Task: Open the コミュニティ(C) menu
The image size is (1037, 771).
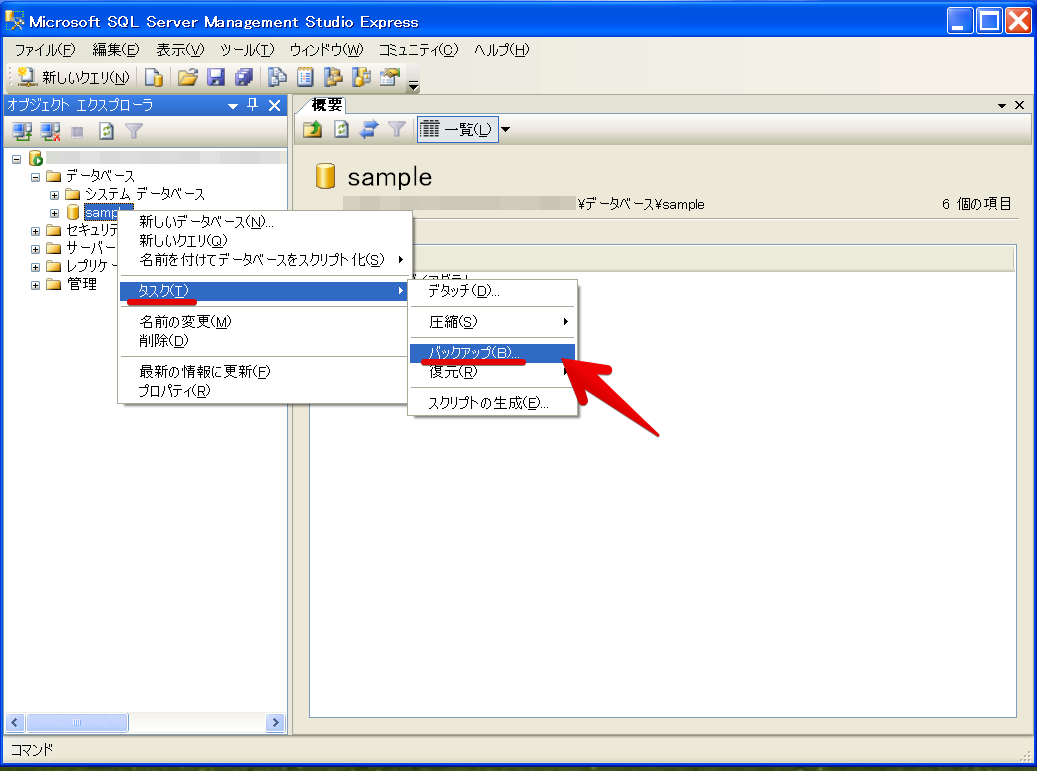Action: coord(418,50)
